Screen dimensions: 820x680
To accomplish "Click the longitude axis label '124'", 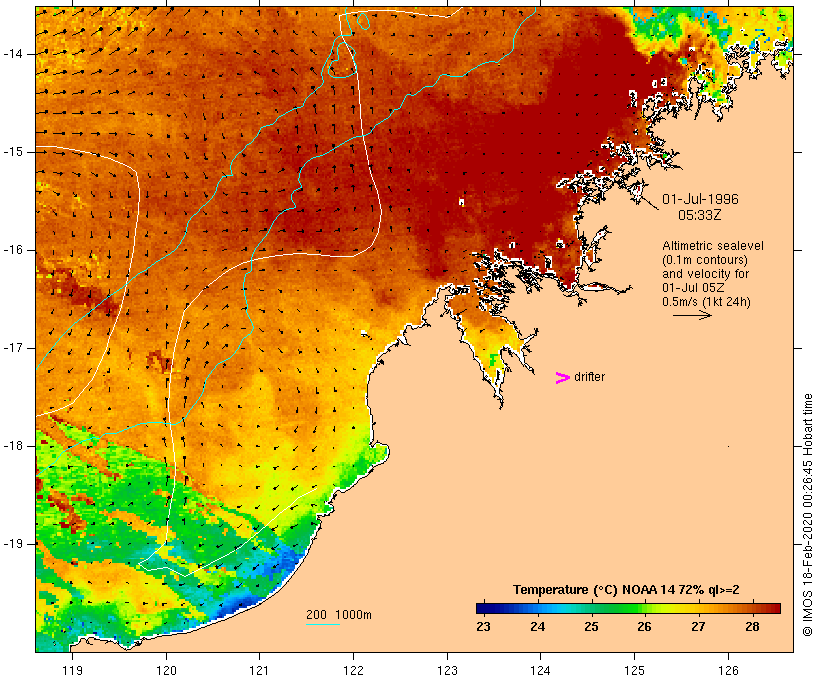I will pyautogui.click(x=540, y=671).
